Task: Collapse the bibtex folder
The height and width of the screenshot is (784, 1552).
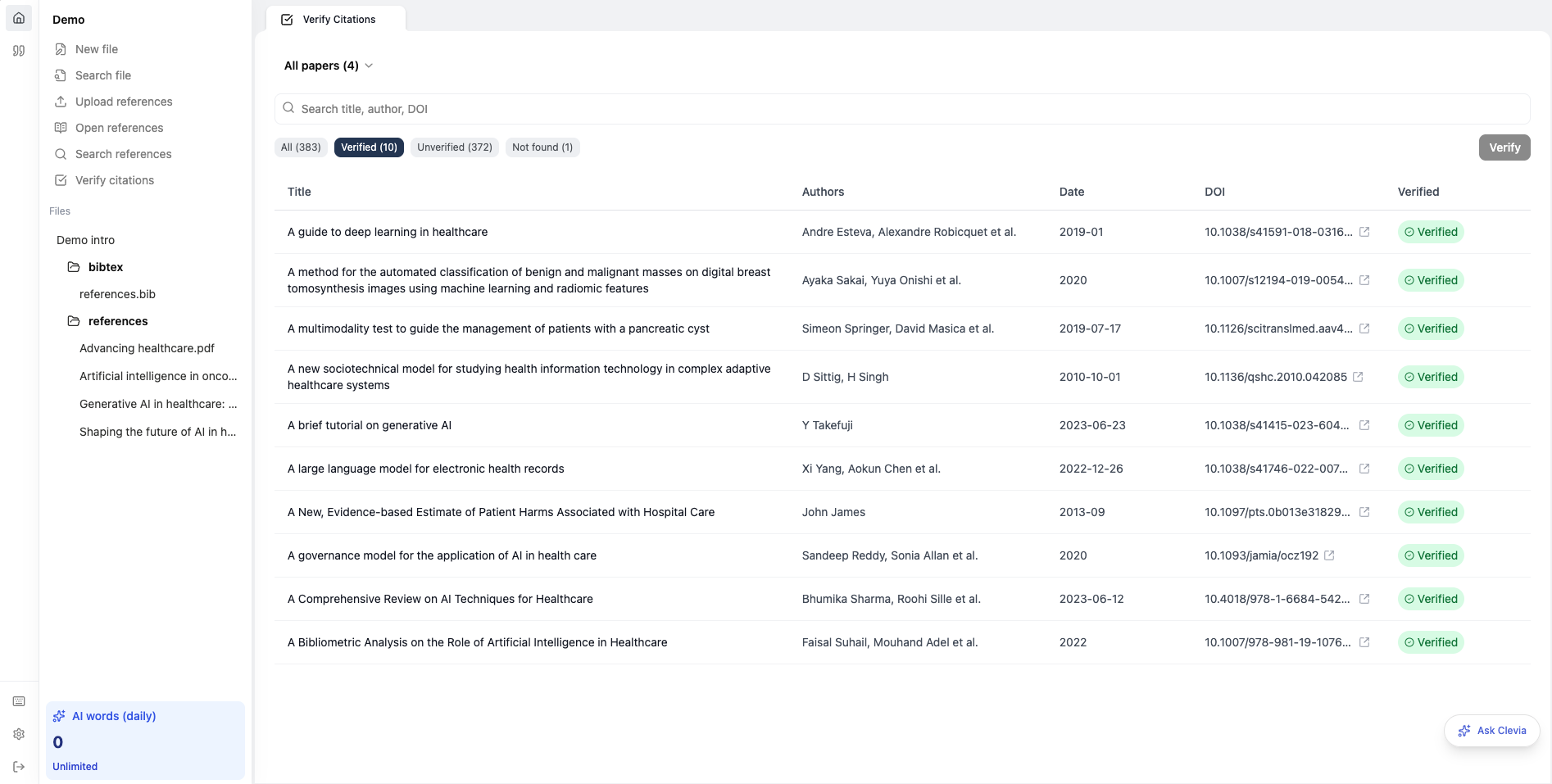Action: pos(105,266)
